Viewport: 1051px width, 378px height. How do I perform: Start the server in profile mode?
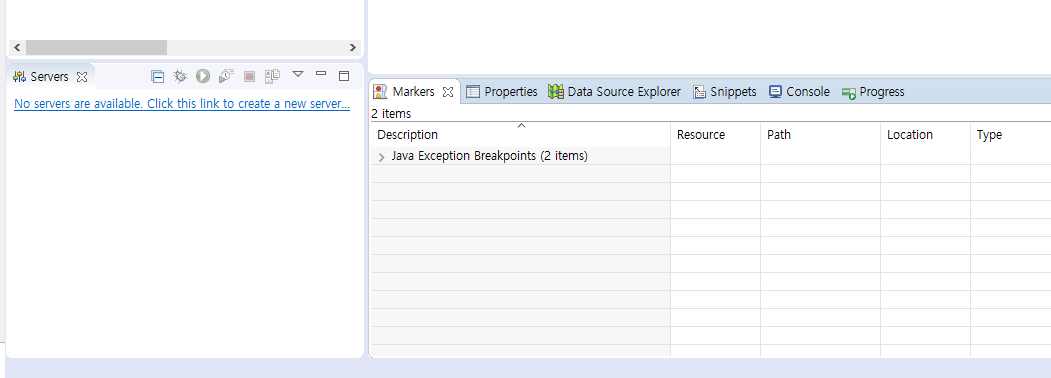tap(226, 76)
